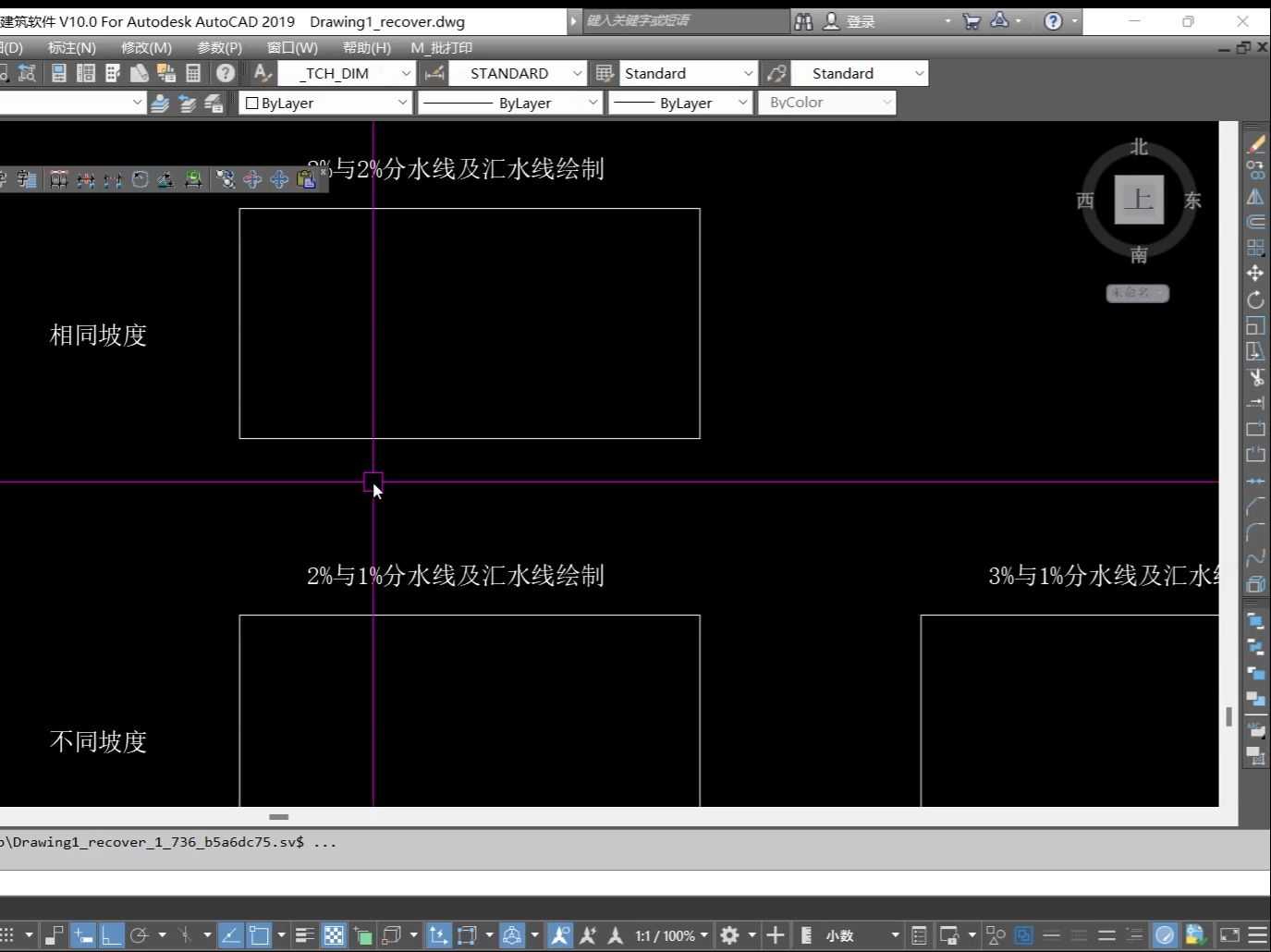
Task: Open the 帮助(H) menu
Action: pos(367,47)
